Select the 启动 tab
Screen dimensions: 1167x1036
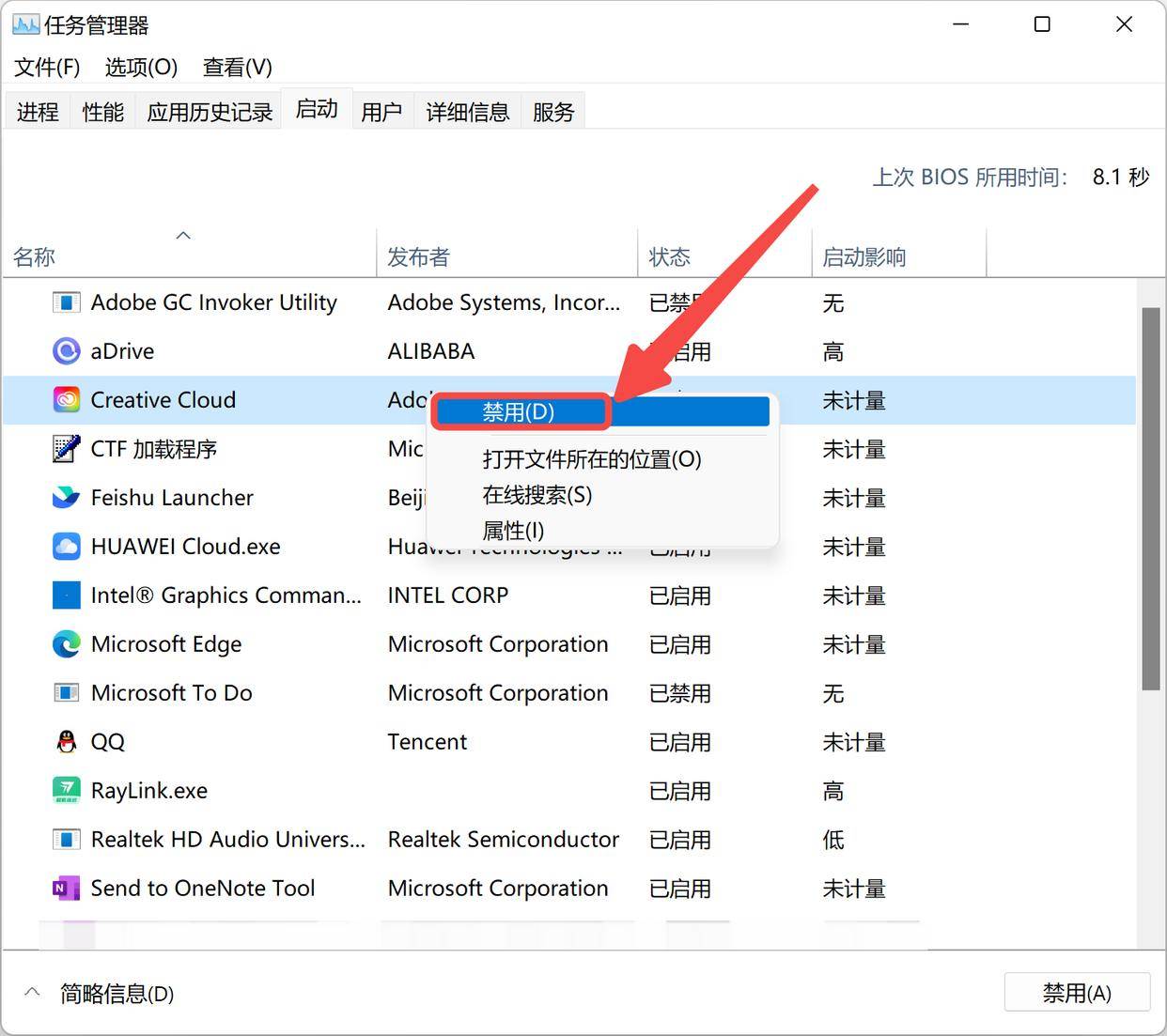pyautogui.click(x=317, y=109)
